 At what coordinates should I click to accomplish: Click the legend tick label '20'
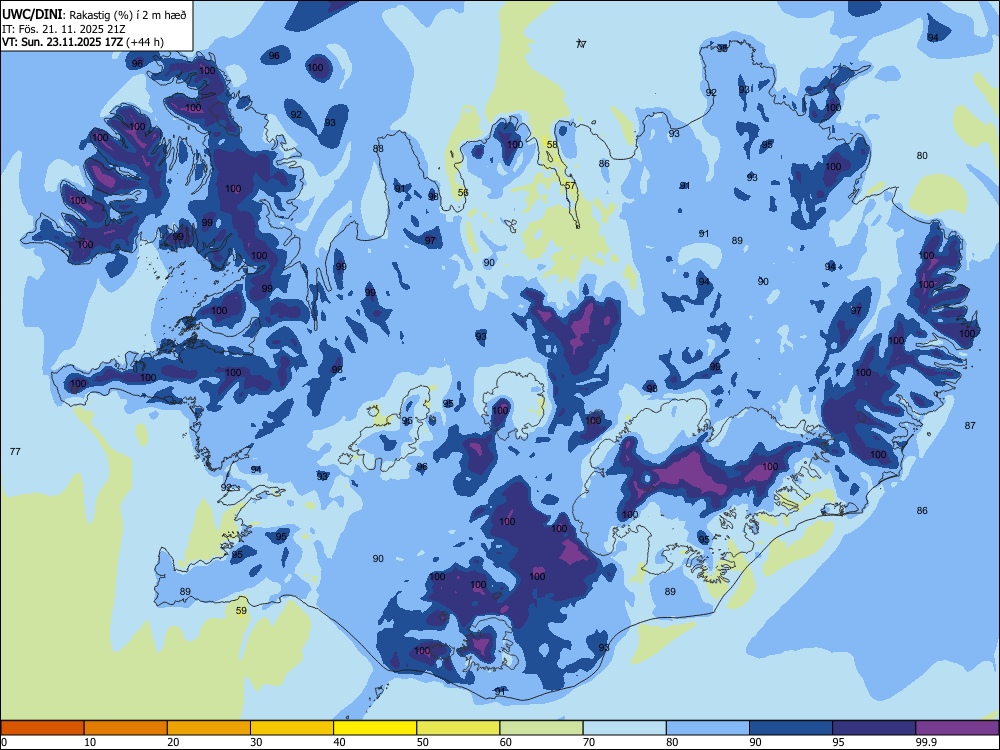click(173, 742)
